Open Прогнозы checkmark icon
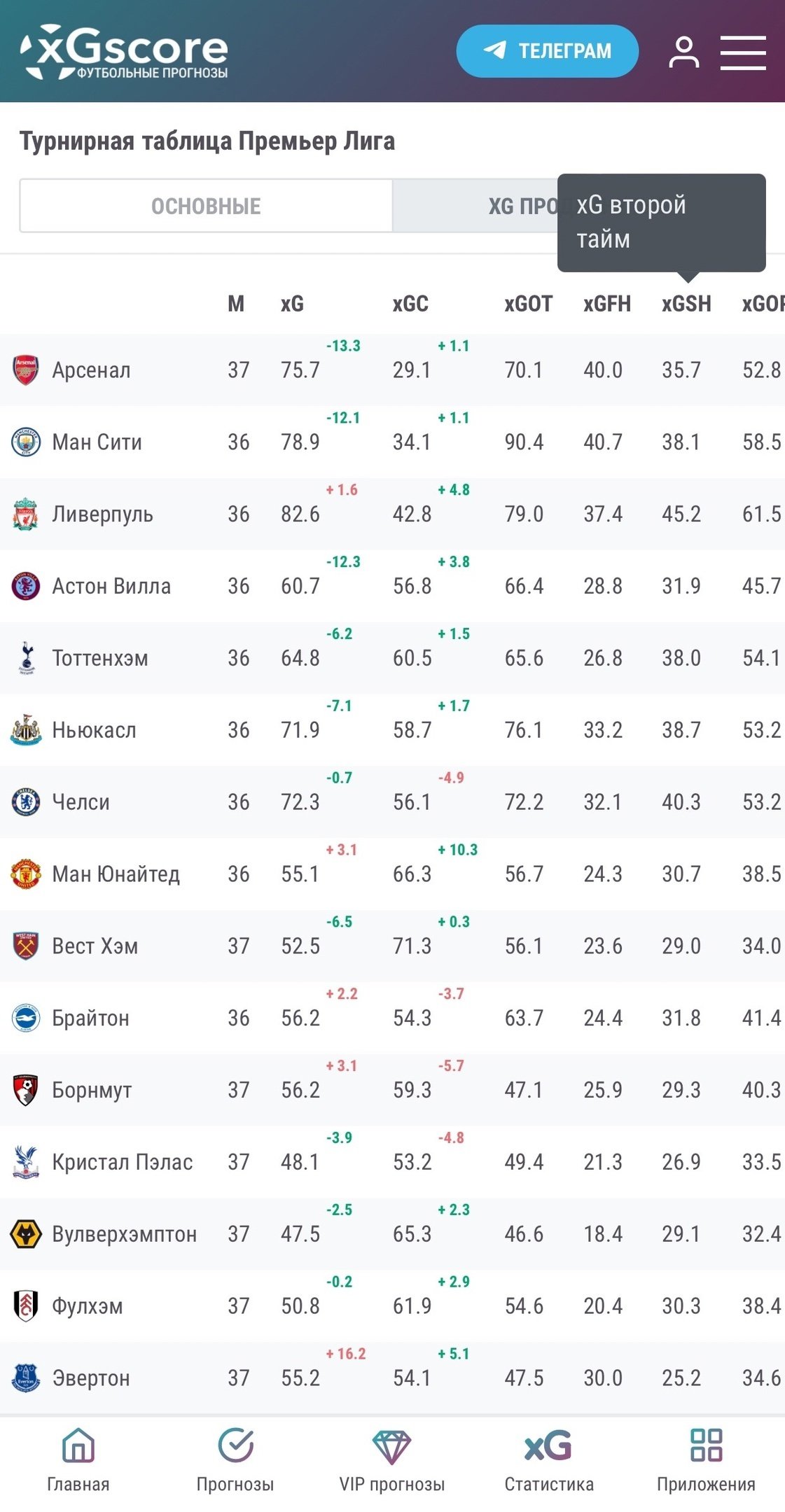Screen dimensions: 785x1512 (235, 1445)
